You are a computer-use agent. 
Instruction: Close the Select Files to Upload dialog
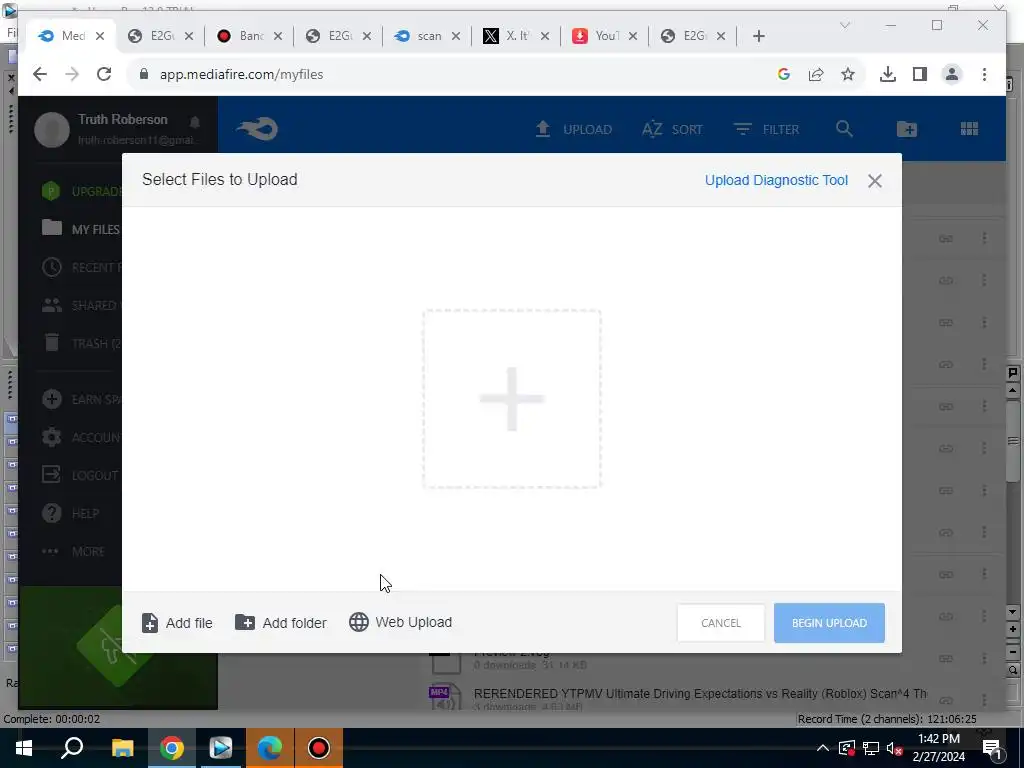pos(875,181)
